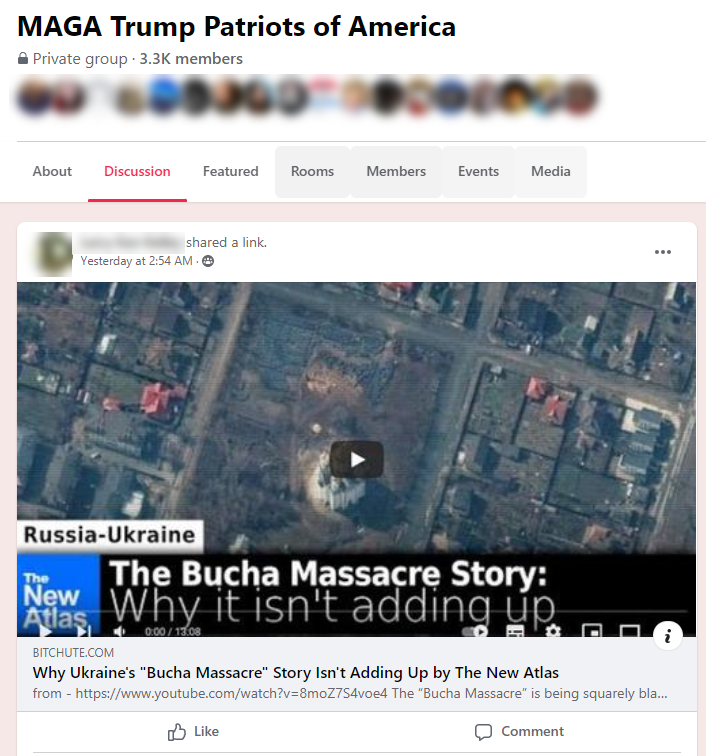
Task: Comment on the shared post
Action: (519, 731)
